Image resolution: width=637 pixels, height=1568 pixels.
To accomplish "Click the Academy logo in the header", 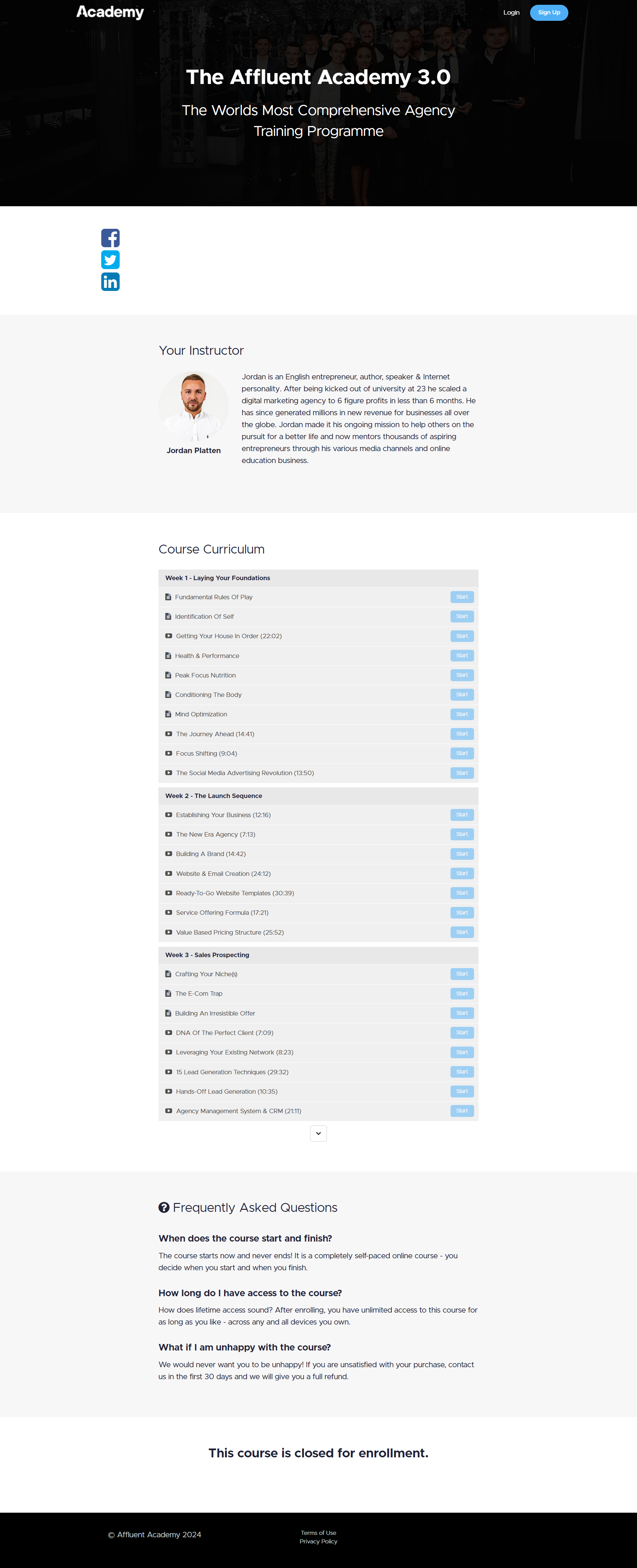I will (110, 12).
